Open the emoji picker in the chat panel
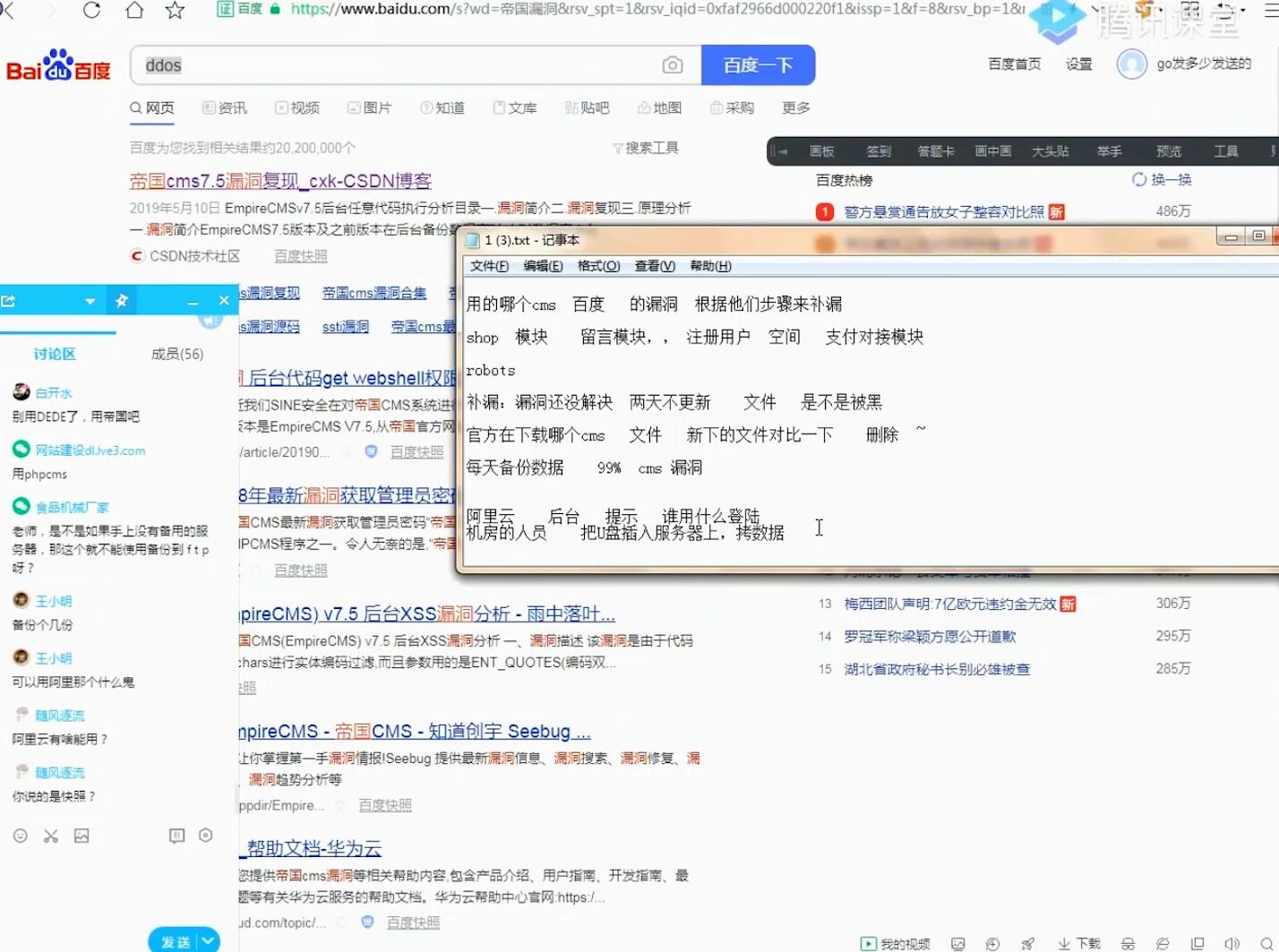The height and width of the screenshot is (952, 1279). pyautogui.click(x=21, y=836)
